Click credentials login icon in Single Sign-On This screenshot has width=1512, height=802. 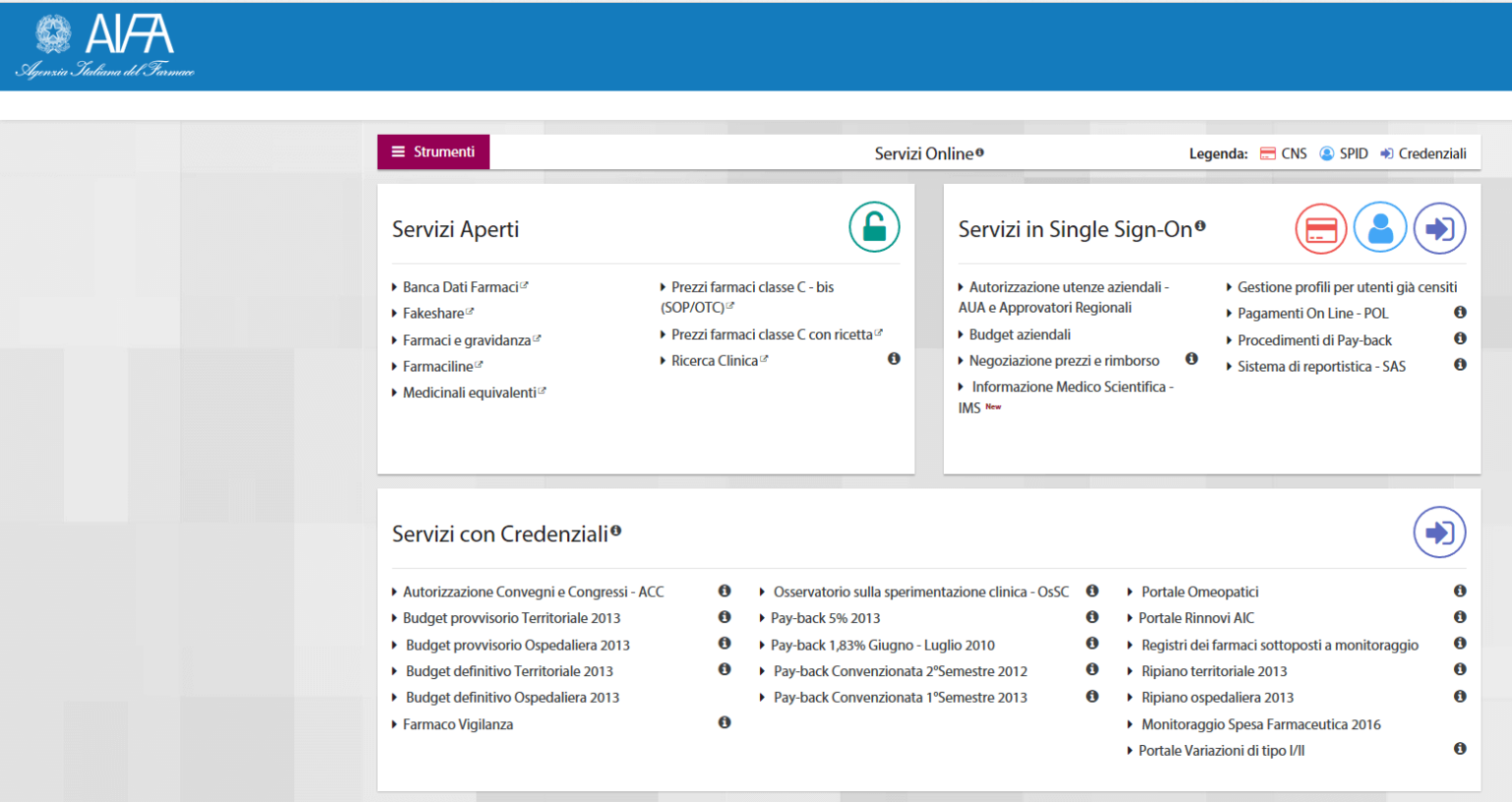1439,229
